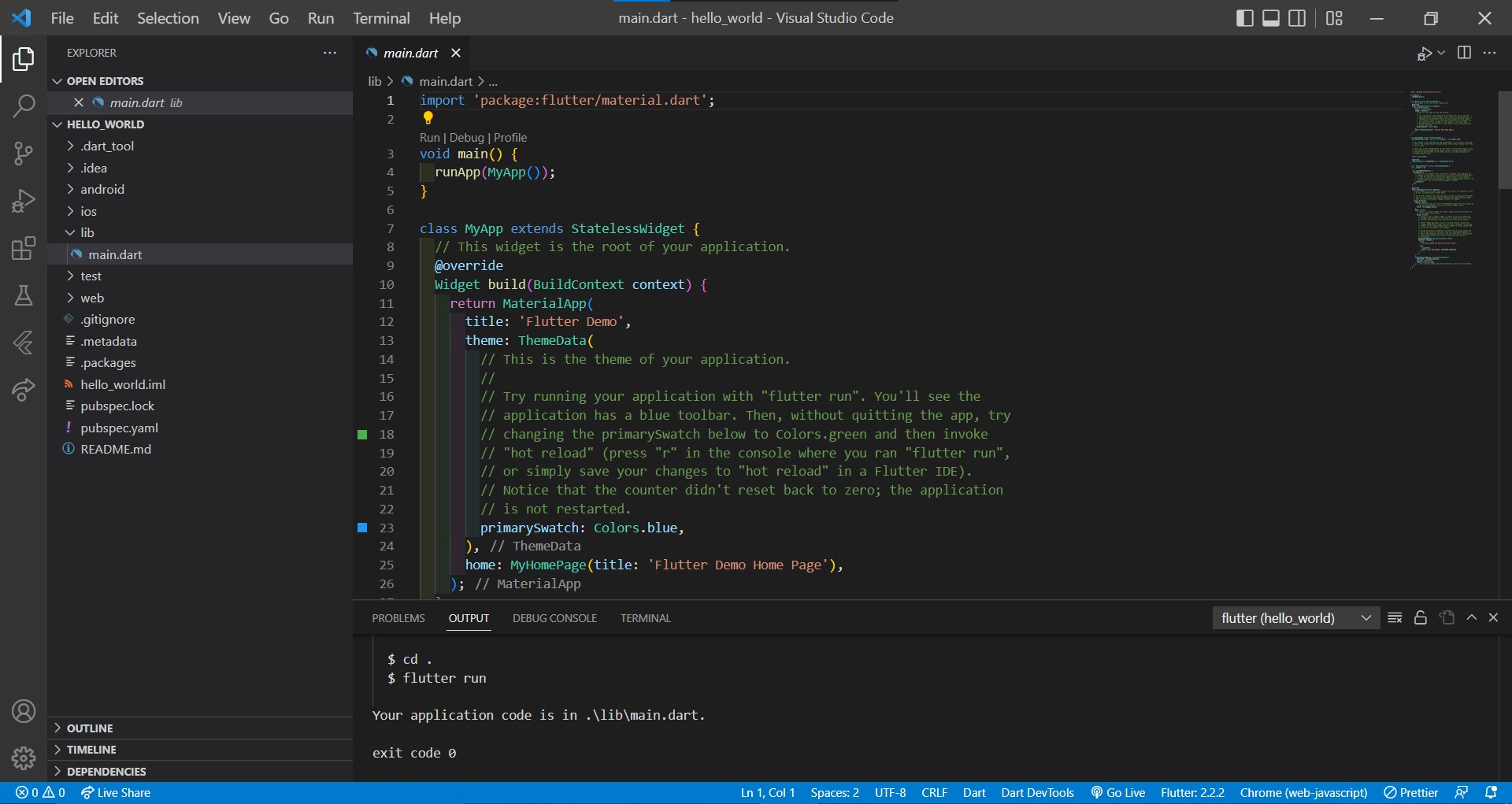
Task: Close main.dart in Open Editors list
Action: [79, 102]
